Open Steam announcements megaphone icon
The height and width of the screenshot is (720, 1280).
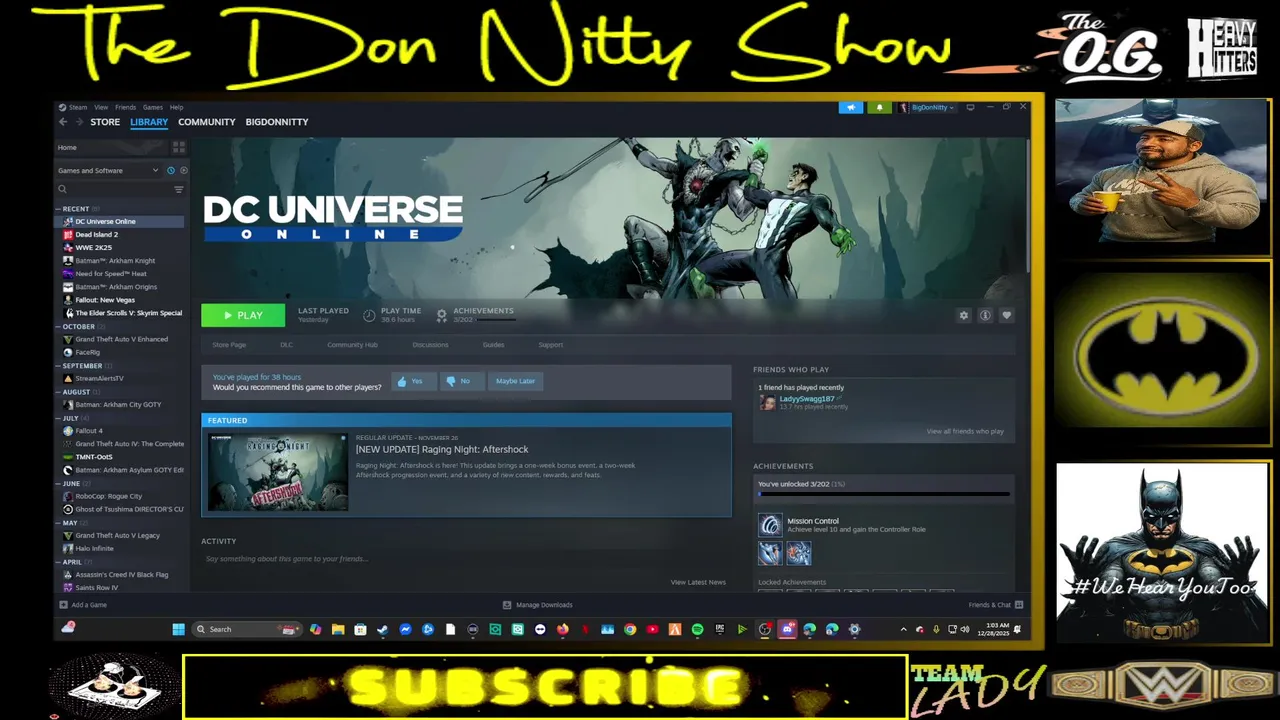[851, 107]
